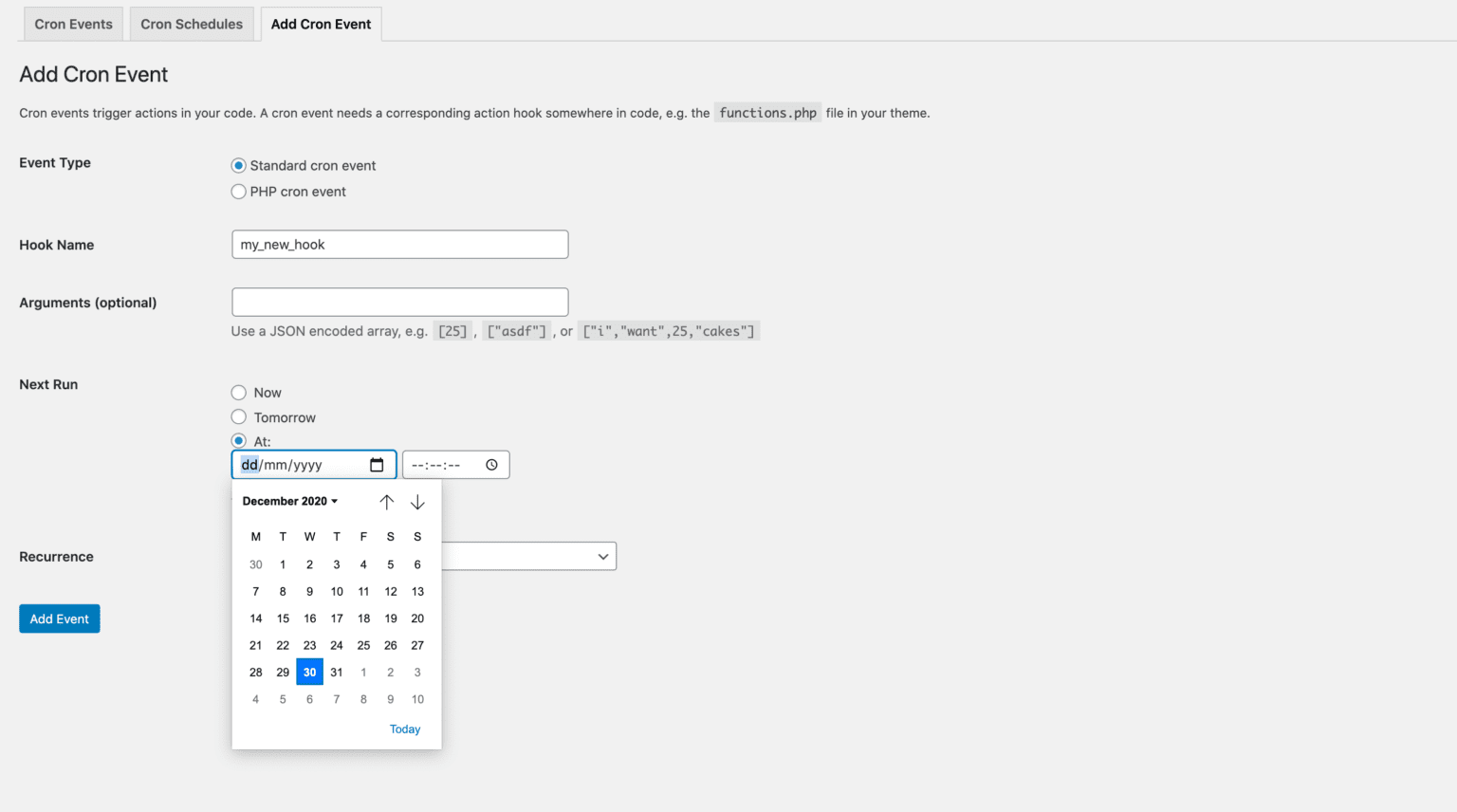The image size is (1457, 812).
Task: Click the Hook Name input field
Action: tap(399, 244)
